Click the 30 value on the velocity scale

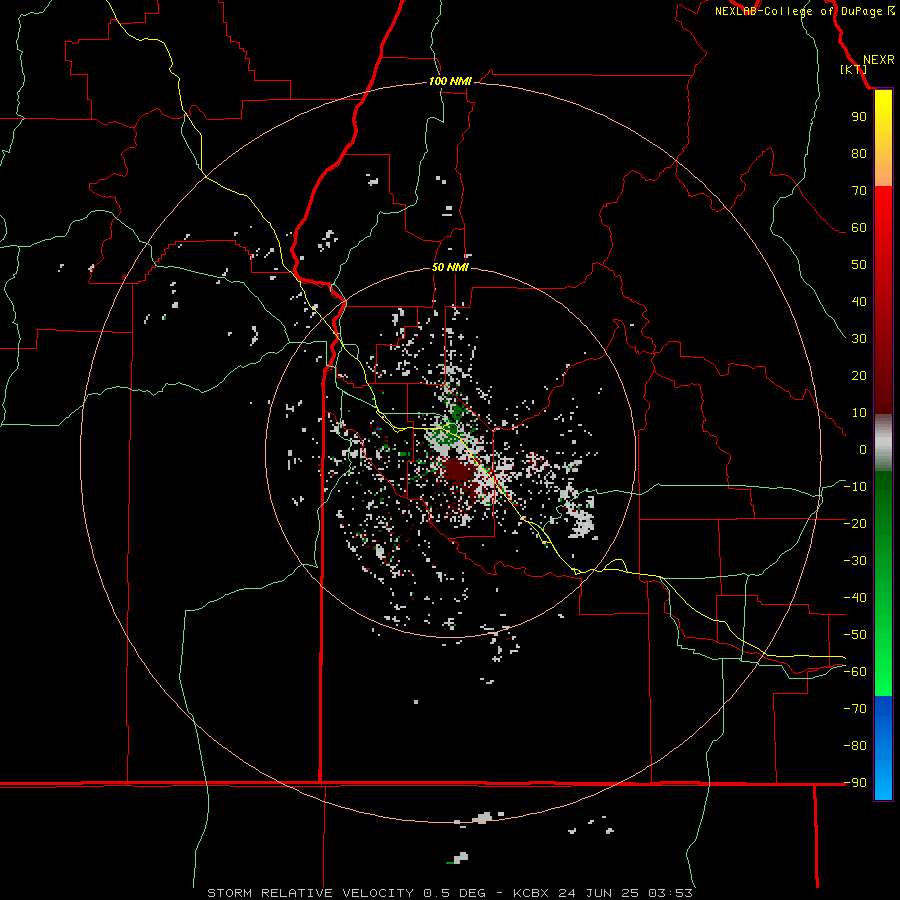[859, 339]
